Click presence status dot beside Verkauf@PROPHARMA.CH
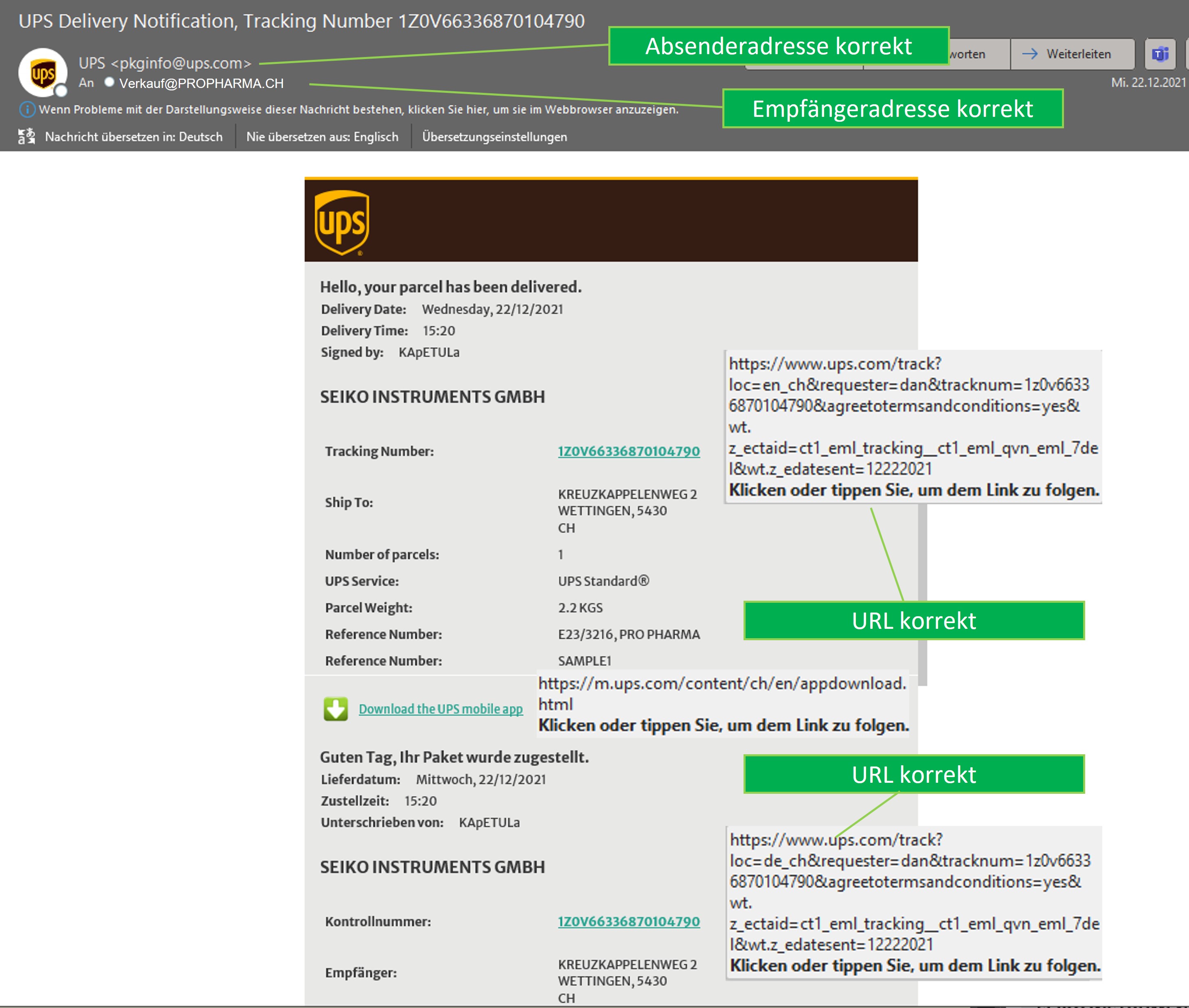This screenshot has height=1008, width=1189. tap(109, 82)
